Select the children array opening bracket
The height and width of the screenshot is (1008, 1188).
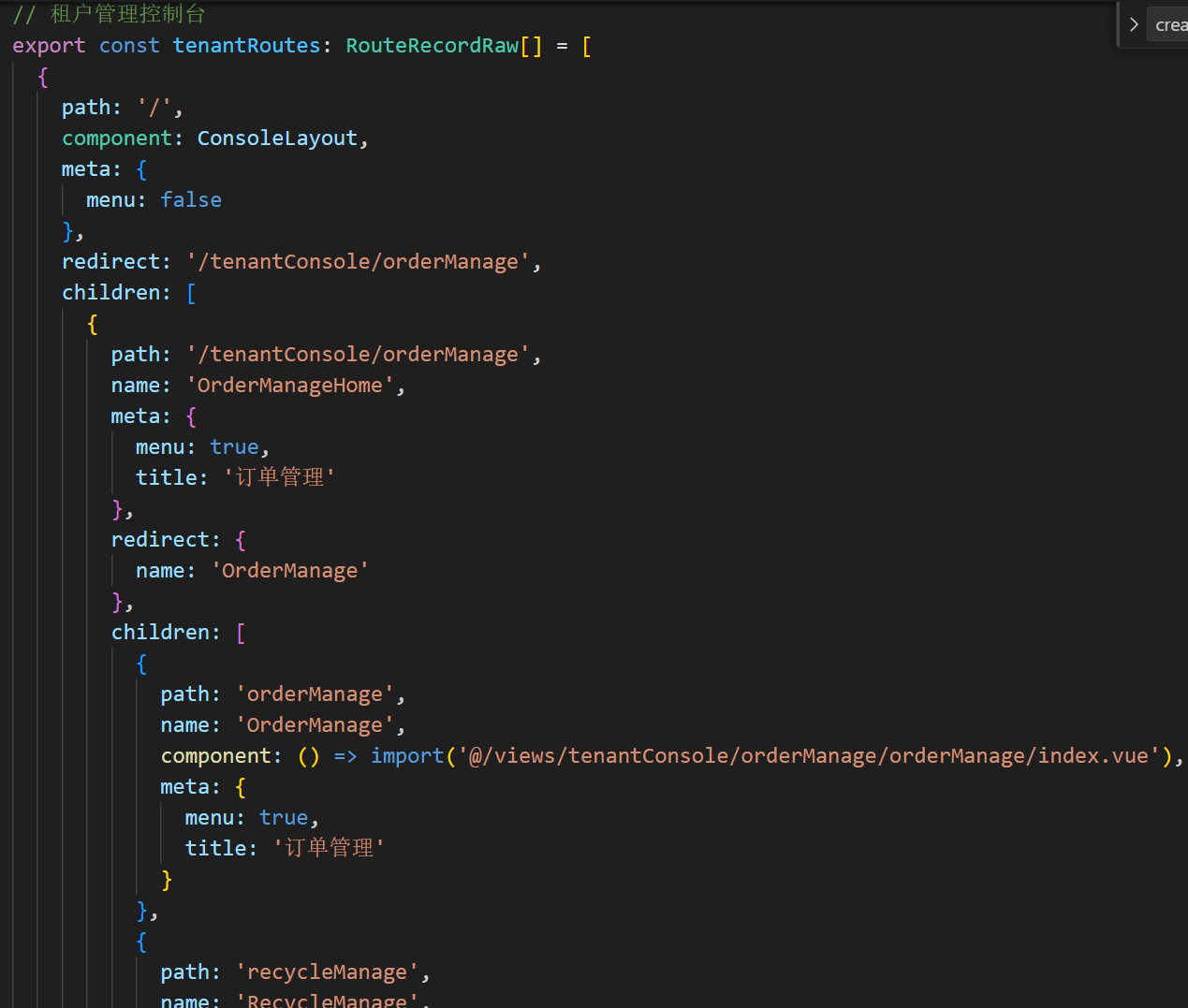pyautogui.click(x=190, y=292)
